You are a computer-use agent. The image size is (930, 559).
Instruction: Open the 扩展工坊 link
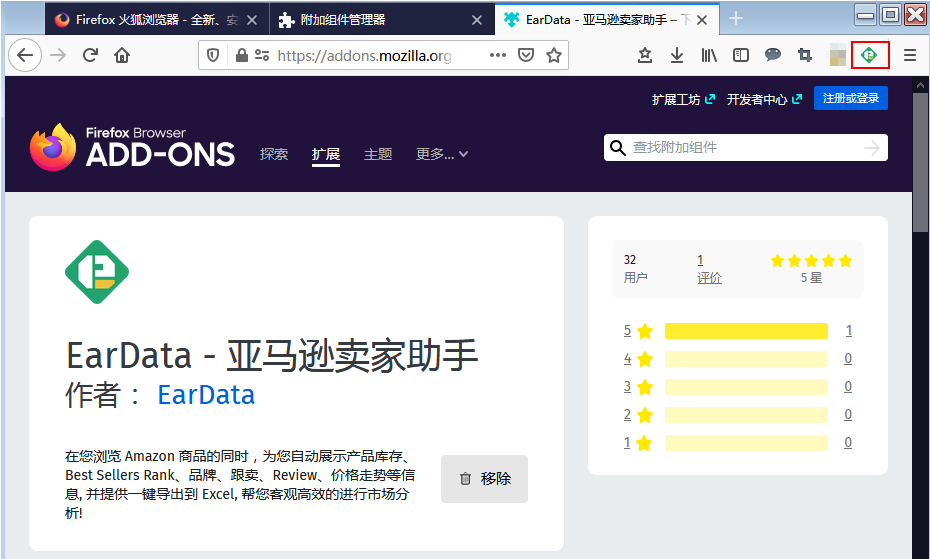coord(683,99)
